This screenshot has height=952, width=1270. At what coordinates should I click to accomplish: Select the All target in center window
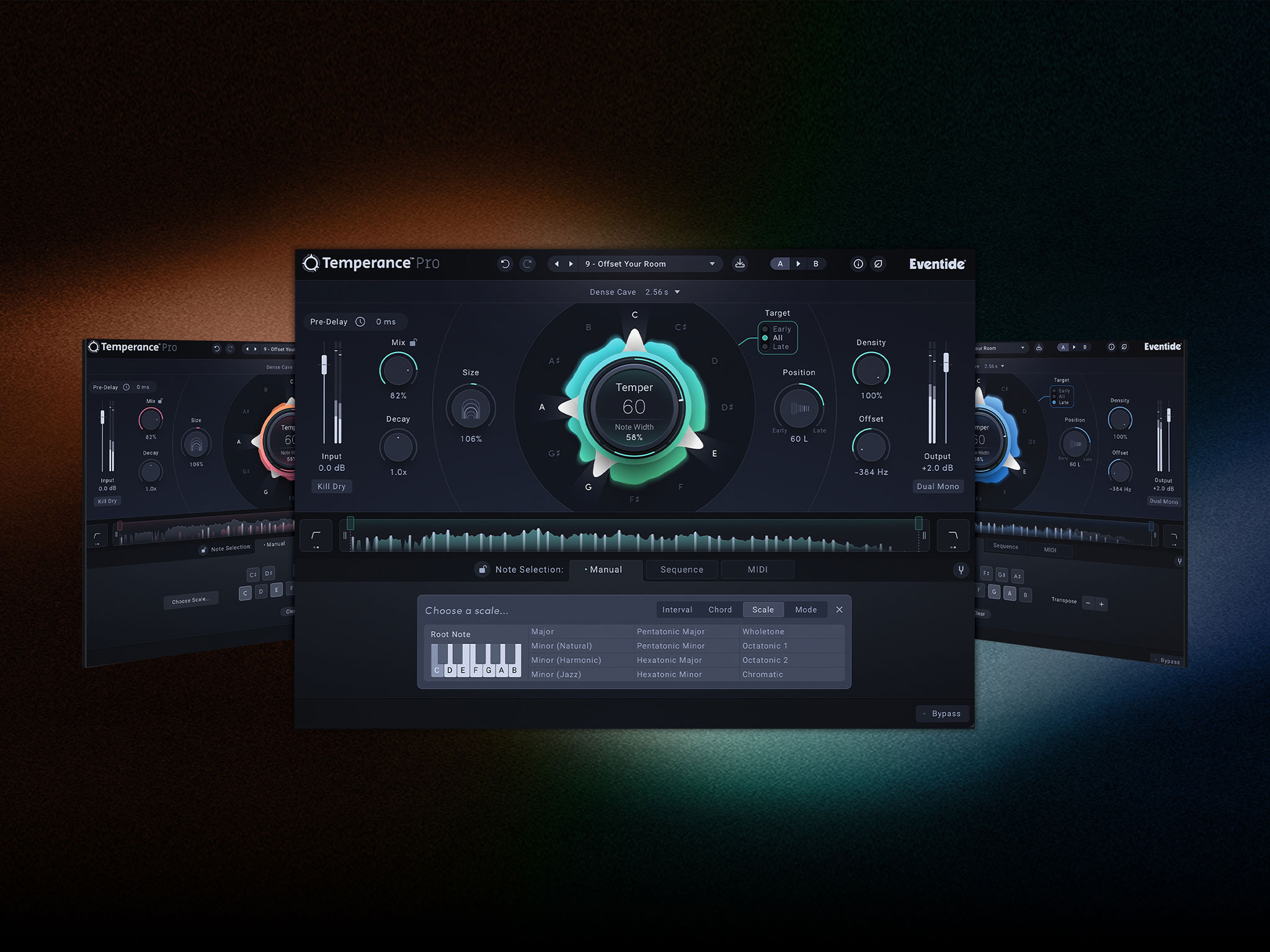point(773,338)
